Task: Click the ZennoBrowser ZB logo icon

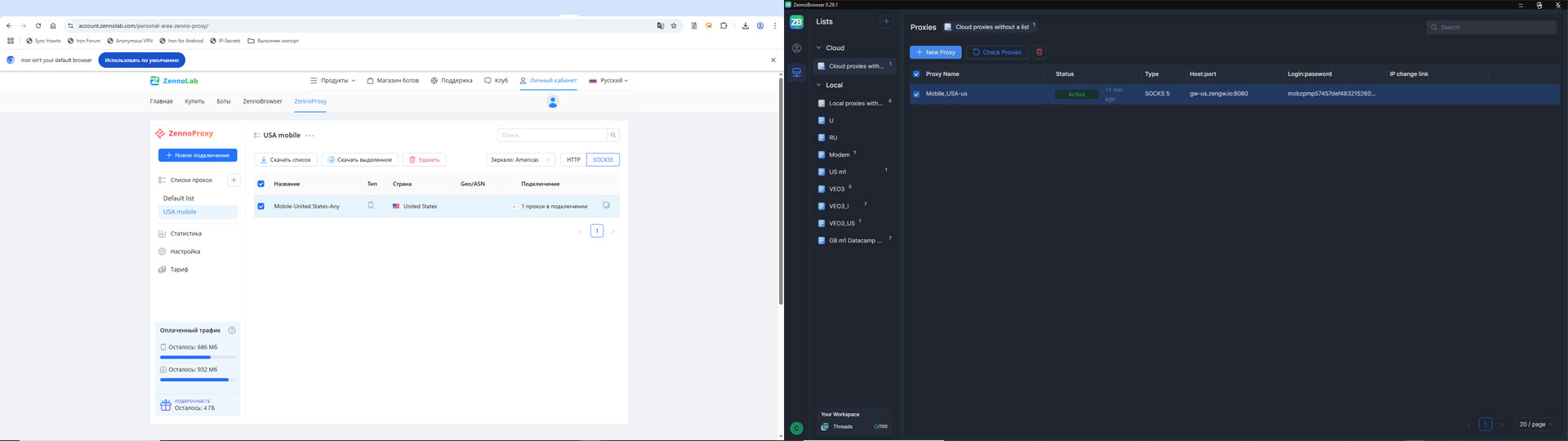Action: coord(796,22)
